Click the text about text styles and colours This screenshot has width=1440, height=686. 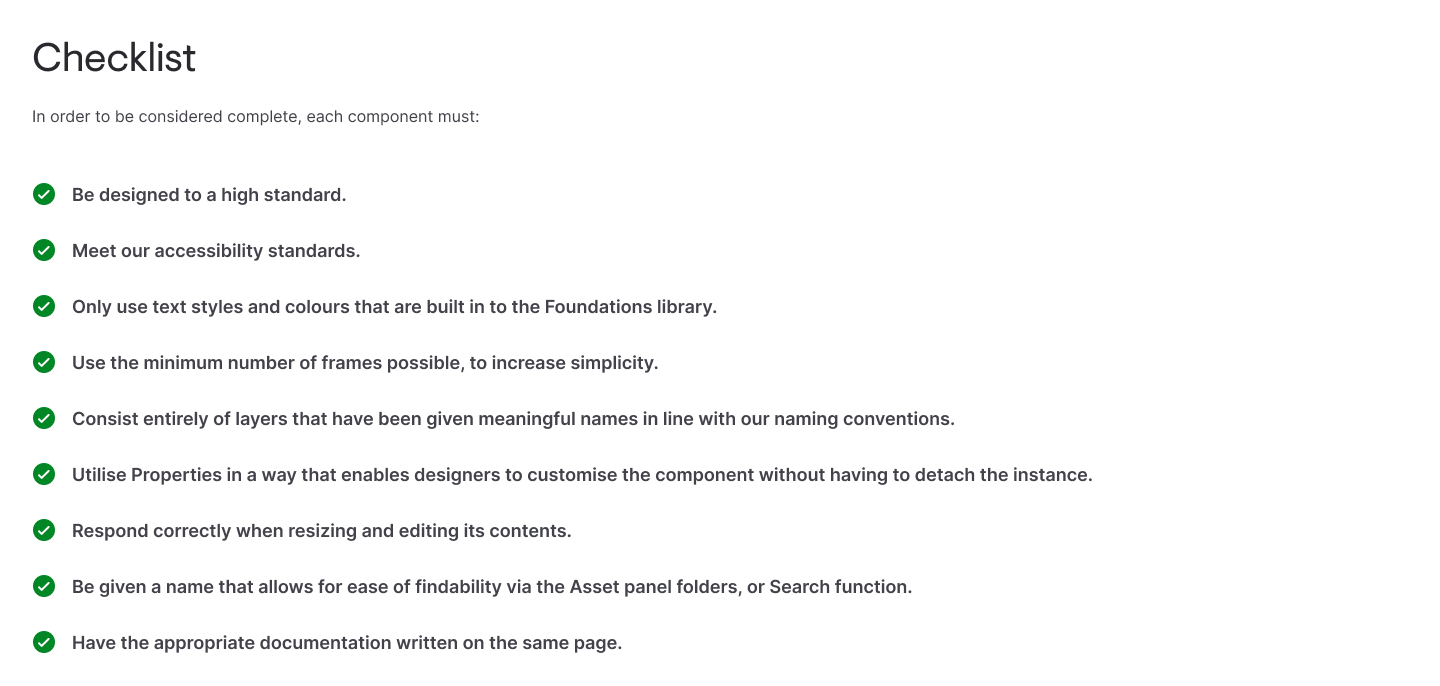coord(394,307)
